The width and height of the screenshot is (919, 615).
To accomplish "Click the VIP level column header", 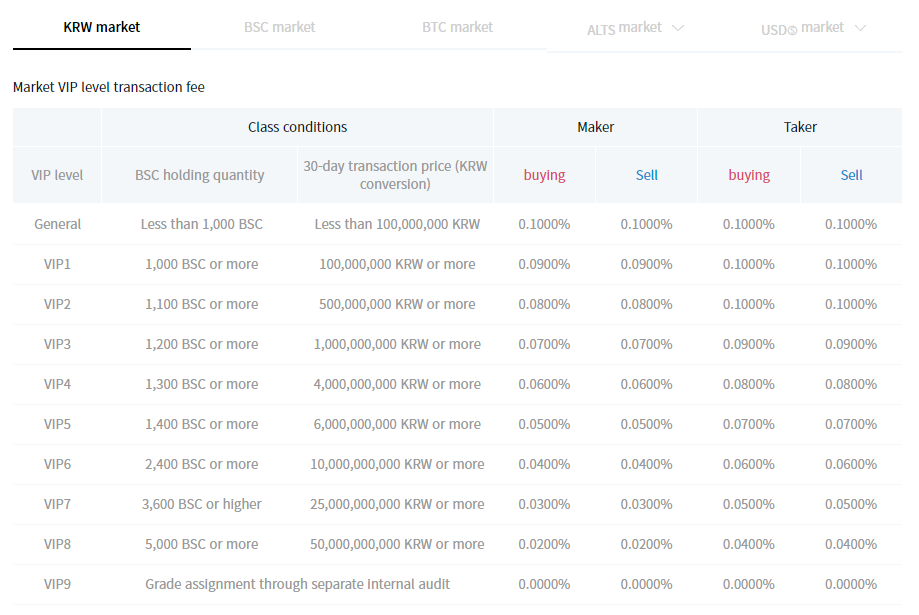I will (x=57, y=175).
